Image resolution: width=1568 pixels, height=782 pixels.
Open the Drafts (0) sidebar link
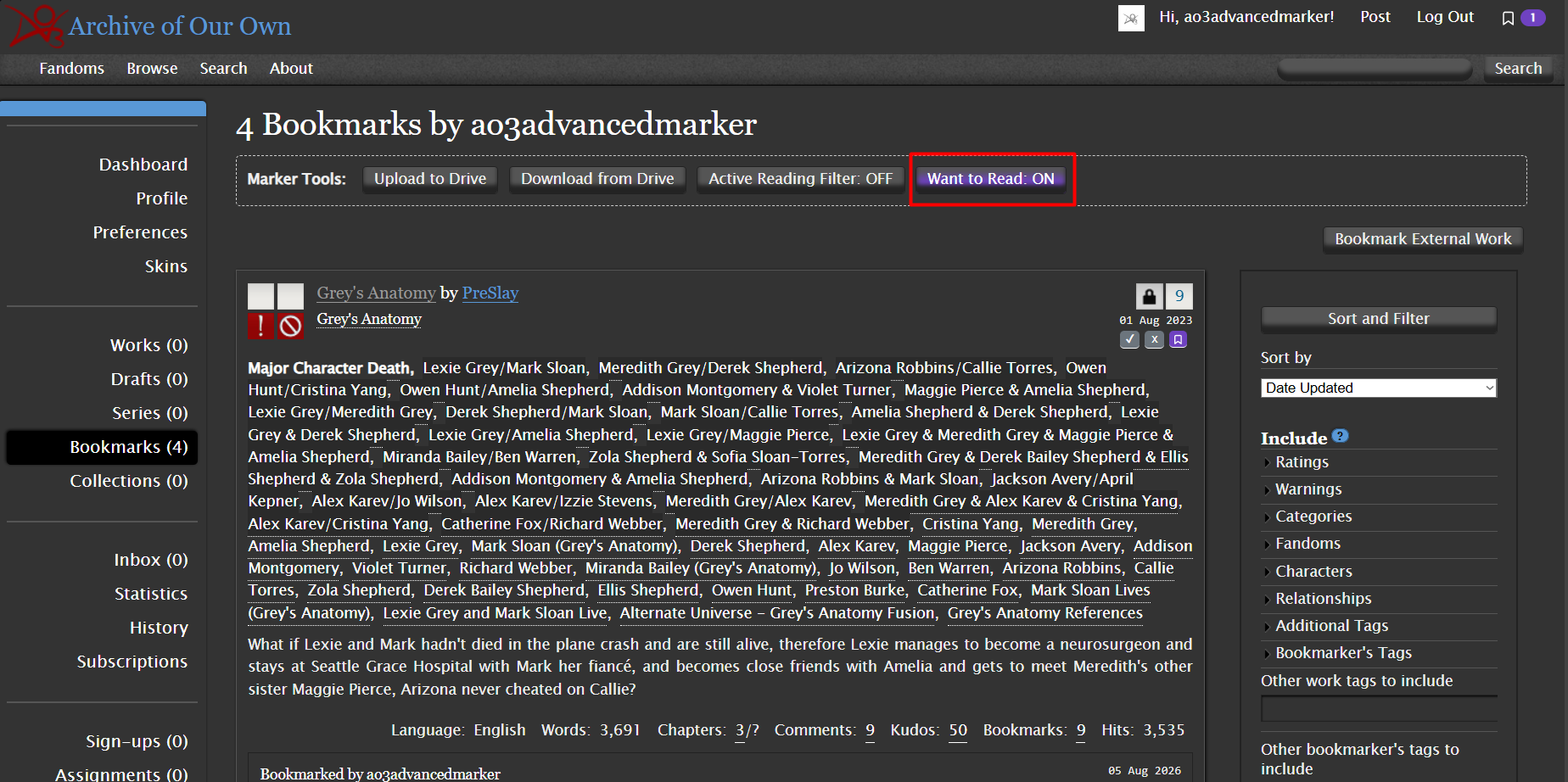(149, 379)
